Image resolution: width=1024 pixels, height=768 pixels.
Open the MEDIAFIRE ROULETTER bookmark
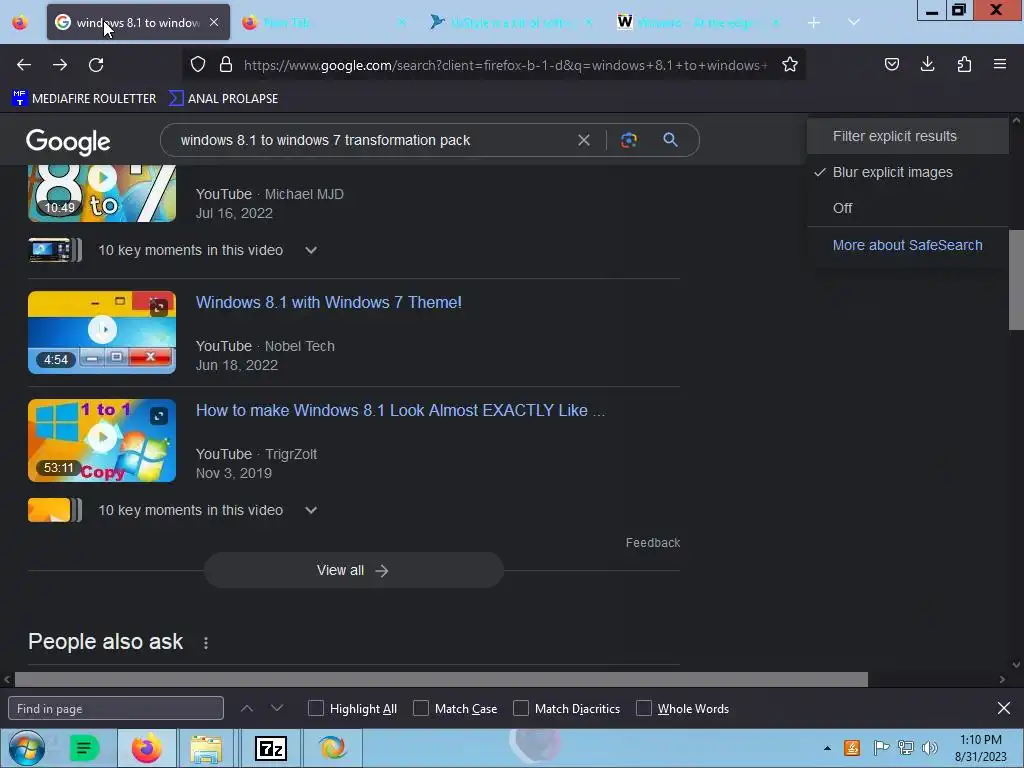(x=84, y=99)
